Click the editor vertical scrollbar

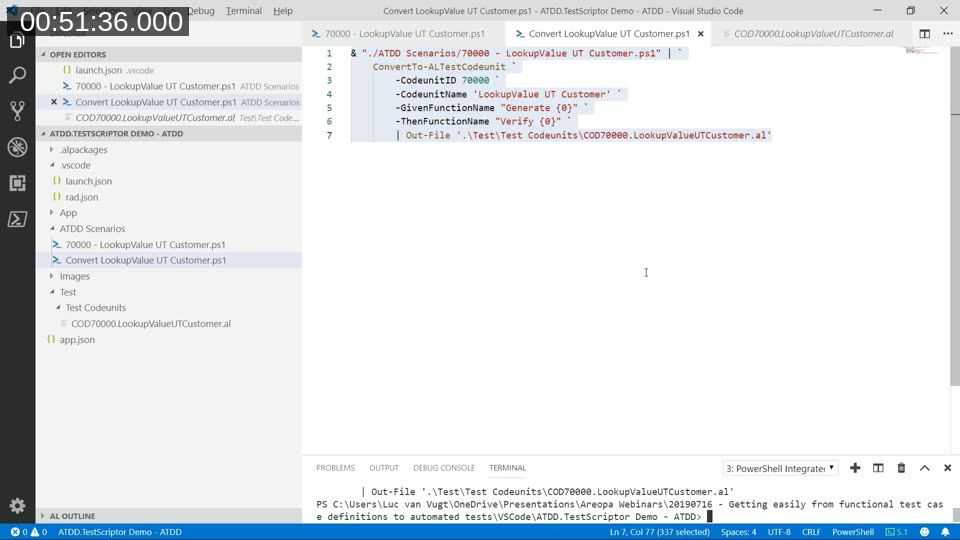[x=955, y=216]
